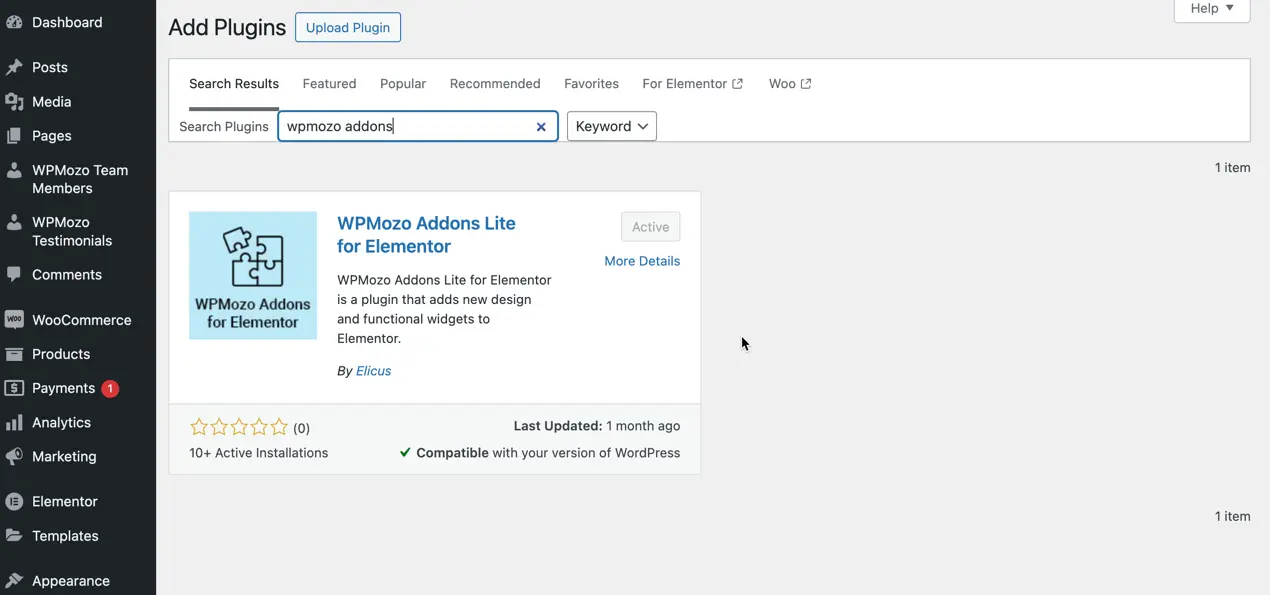
Task: Open the Recommended plugins tab
Action: pos(495,84)
